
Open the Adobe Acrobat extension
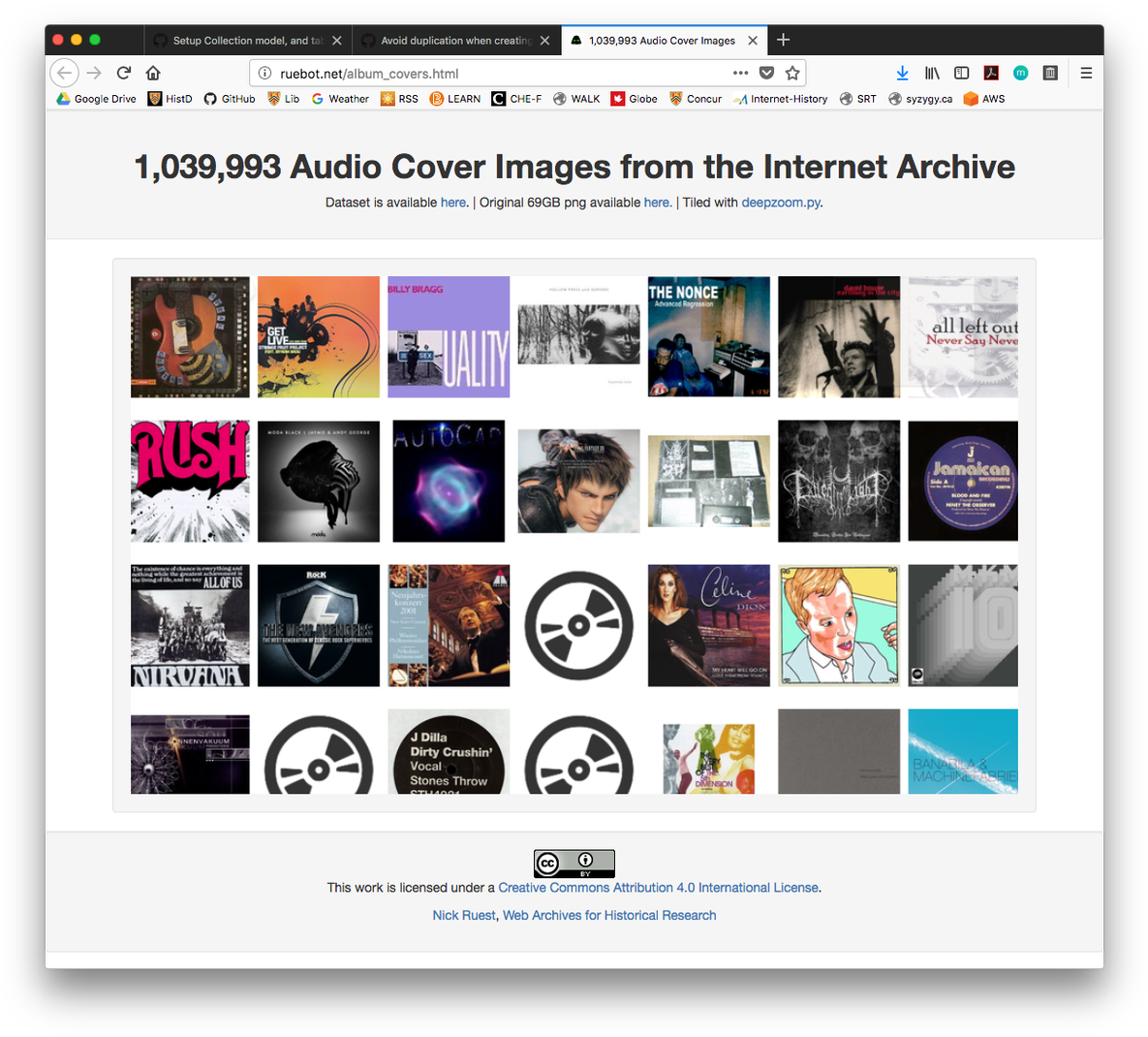click(x=991, y=73)
